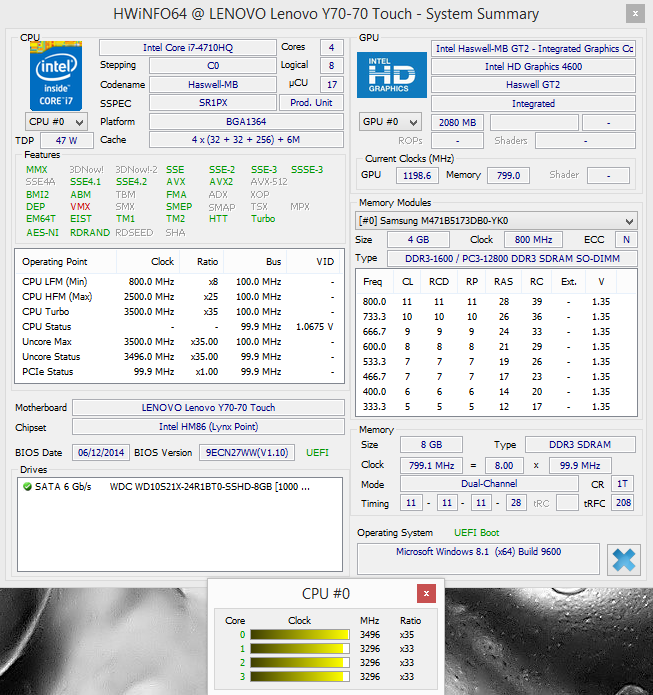Click the Stepping C0 field
Viewport: 653px width, 695px height.
(x=213, y=66)
